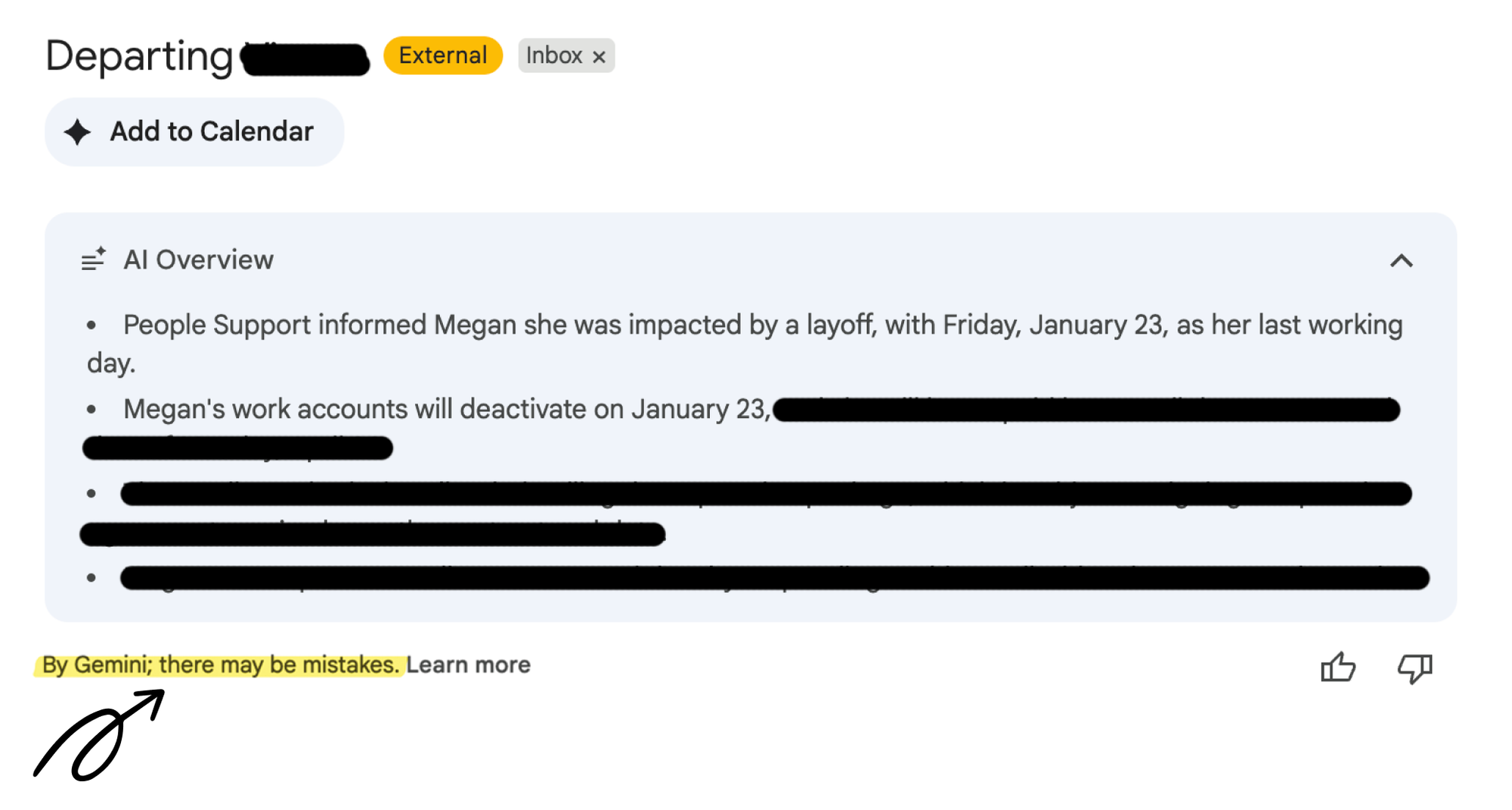
Task: Click the thumbs up feedback icon
Action: coord(1337,667)
